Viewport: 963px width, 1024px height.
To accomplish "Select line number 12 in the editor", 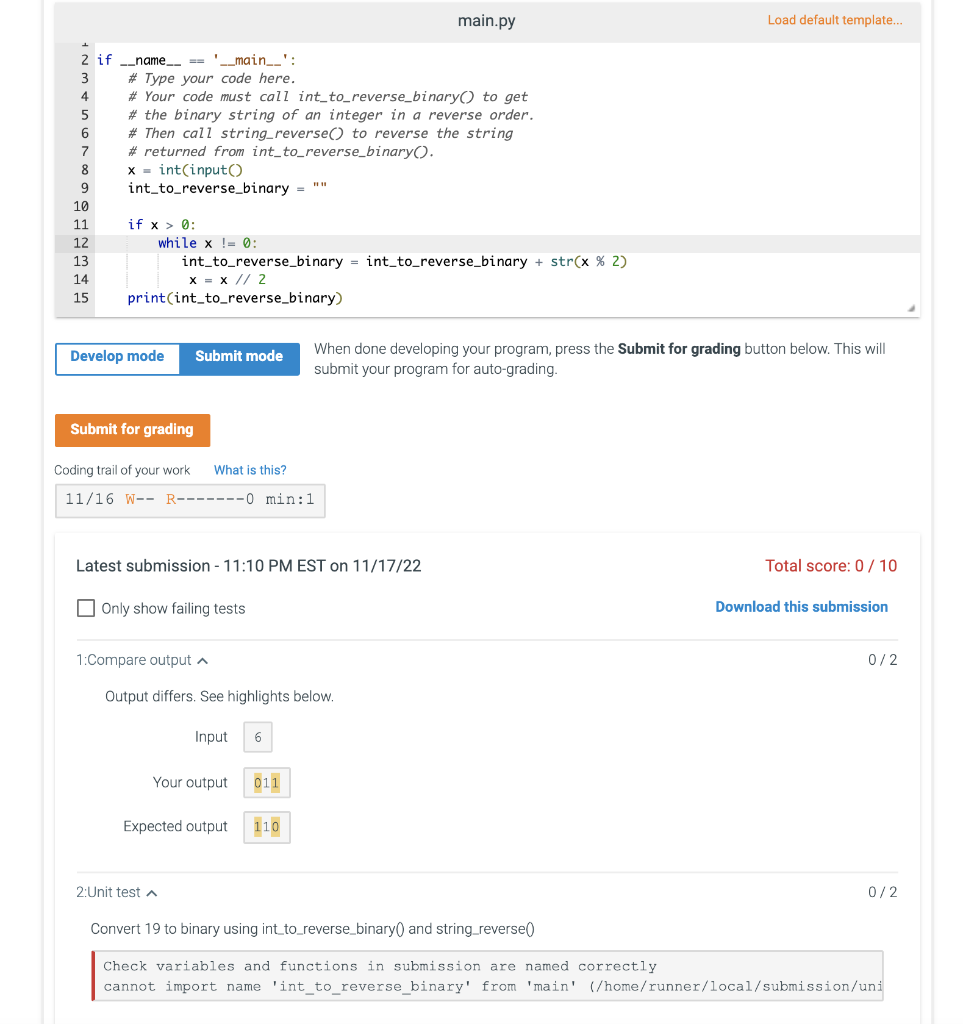I will pyautogui.click(x=80, y=242).
